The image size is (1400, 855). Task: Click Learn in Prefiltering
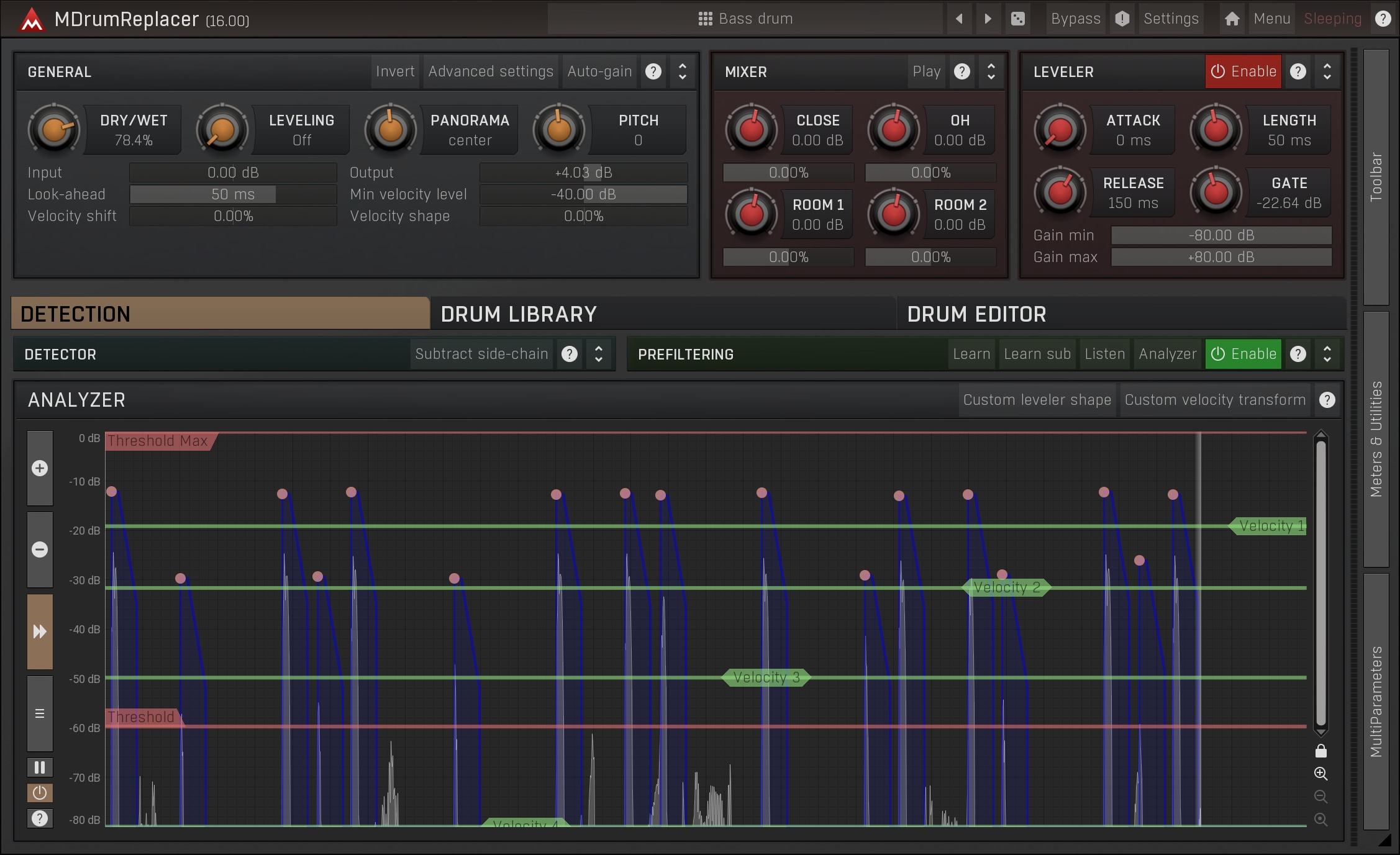[x=971, y=354]
